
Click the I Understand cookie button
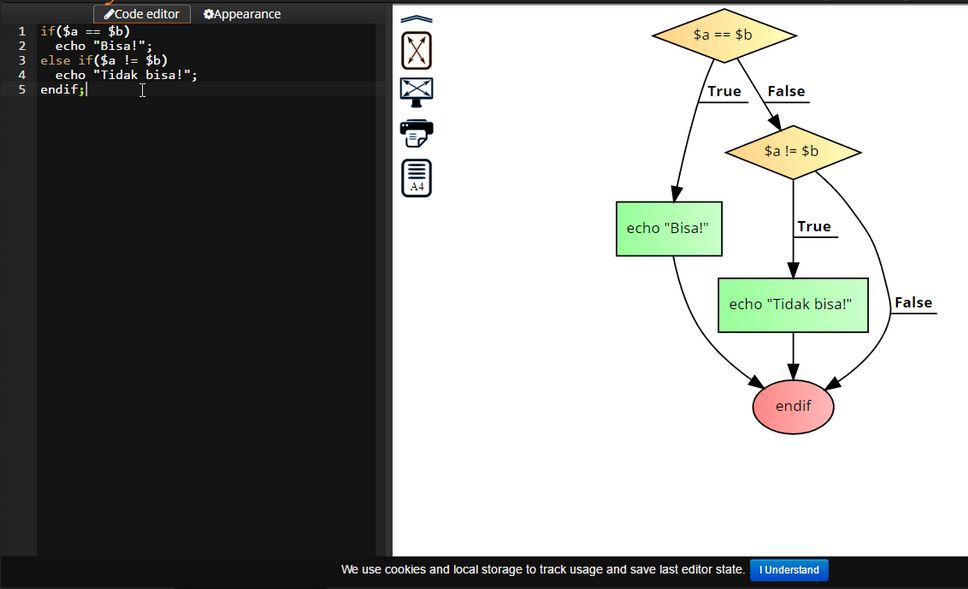click(789, 570)
